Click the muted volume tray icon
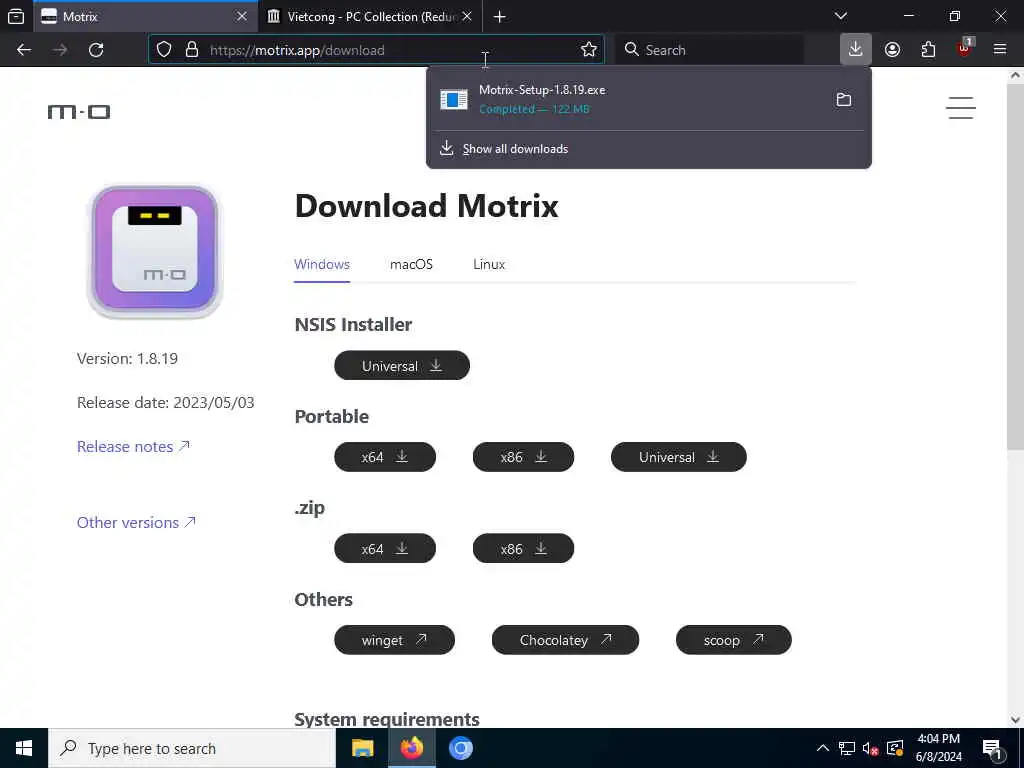Image resolution: width=1024 pixels, height=768 pixels. (x=870, y=748)
